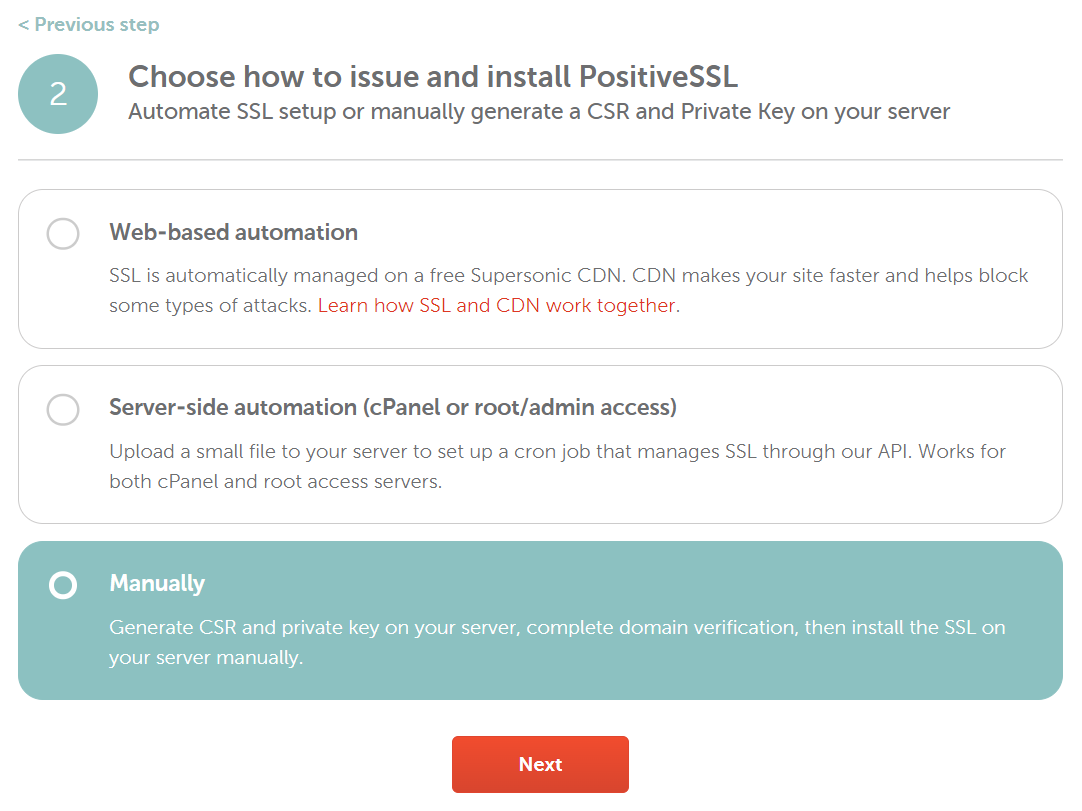
Task: Select the Manually radio button
Action: pos(63,585)
